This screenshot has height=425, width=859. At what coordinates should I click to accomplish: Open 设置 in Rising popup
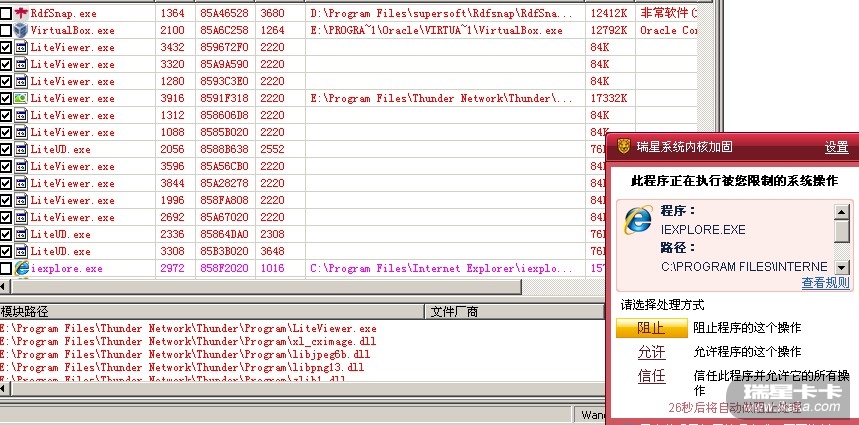837,147
